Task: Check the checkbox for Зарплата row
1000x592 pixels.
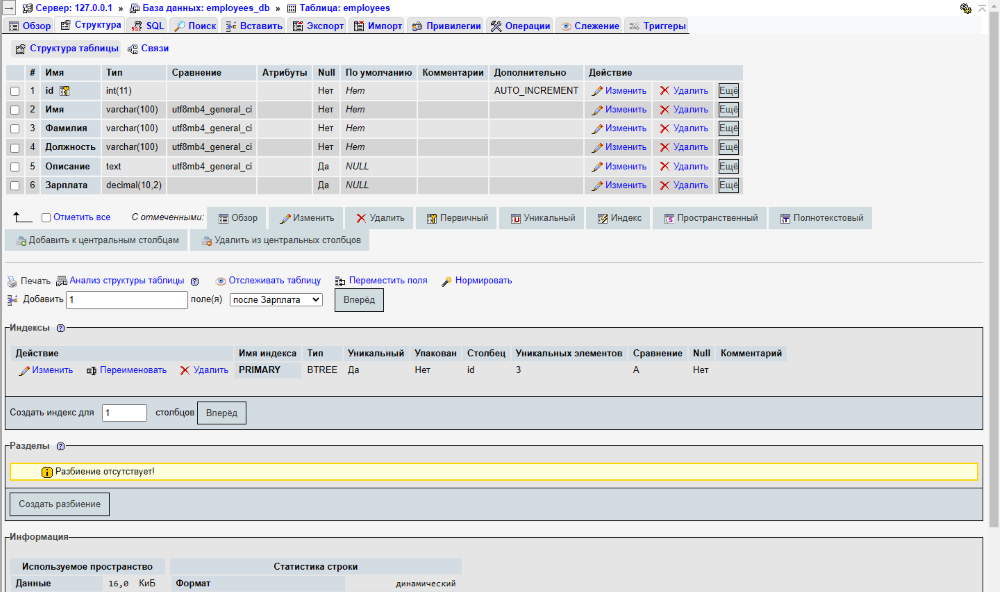Action: coord(13,185)
